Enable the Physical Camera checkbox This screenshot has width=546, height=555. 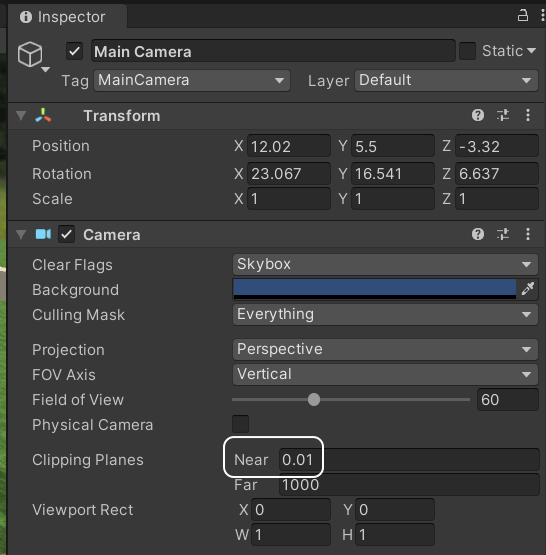[240, 424]
